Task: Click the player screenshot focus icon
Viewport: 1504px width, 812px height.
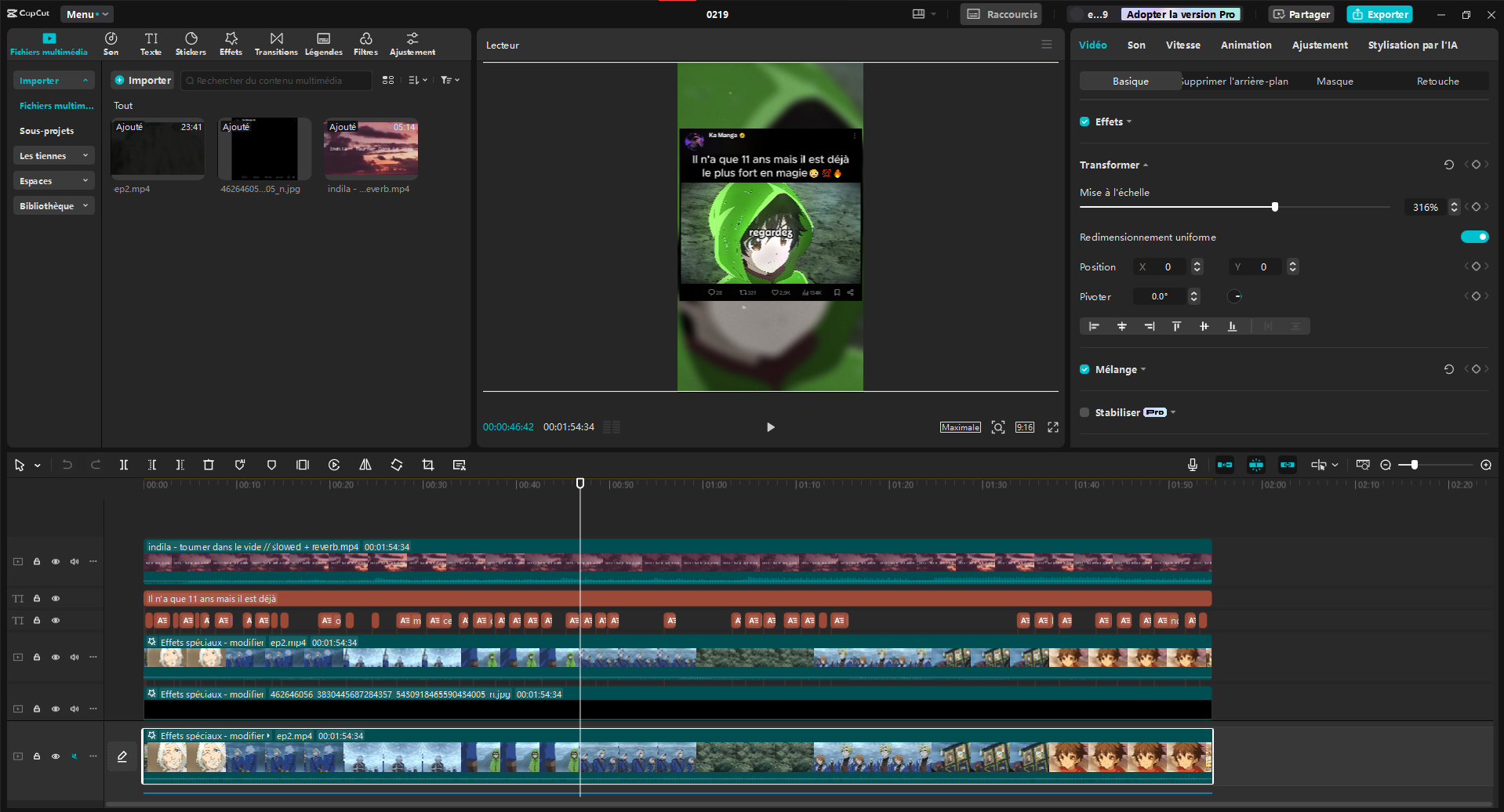Action: 998,427
